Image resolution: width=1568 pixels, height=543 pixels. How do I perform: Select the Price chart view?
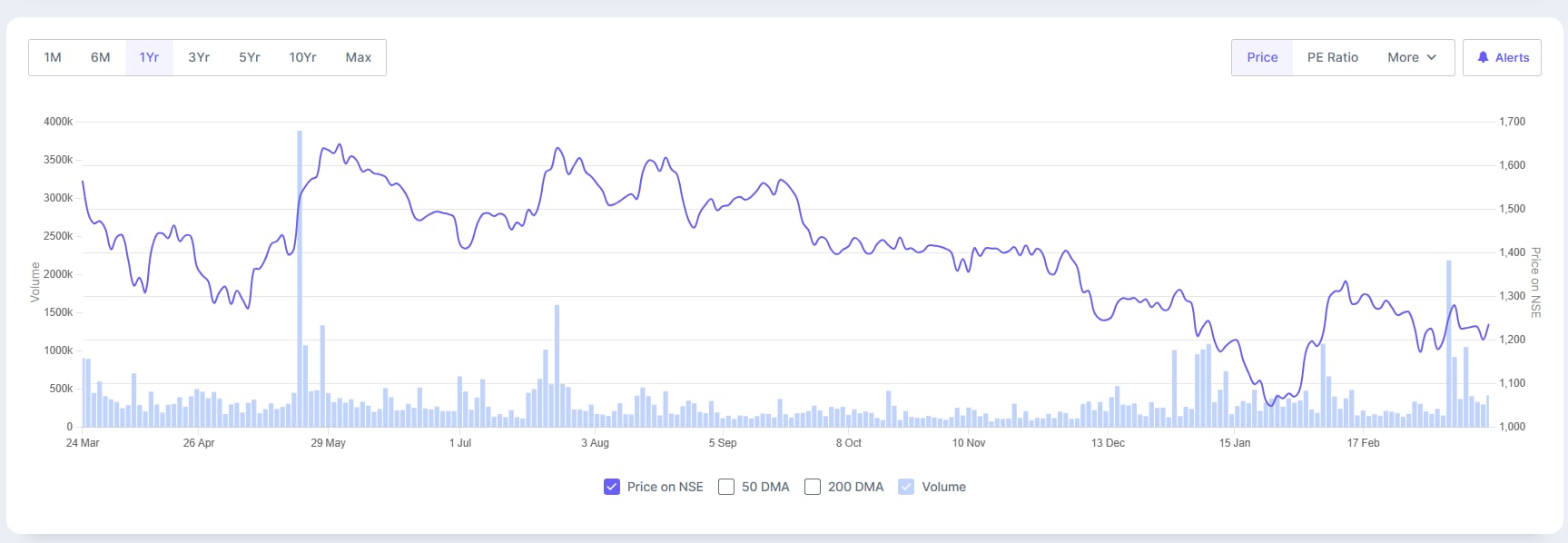(x=1262, y=57)
